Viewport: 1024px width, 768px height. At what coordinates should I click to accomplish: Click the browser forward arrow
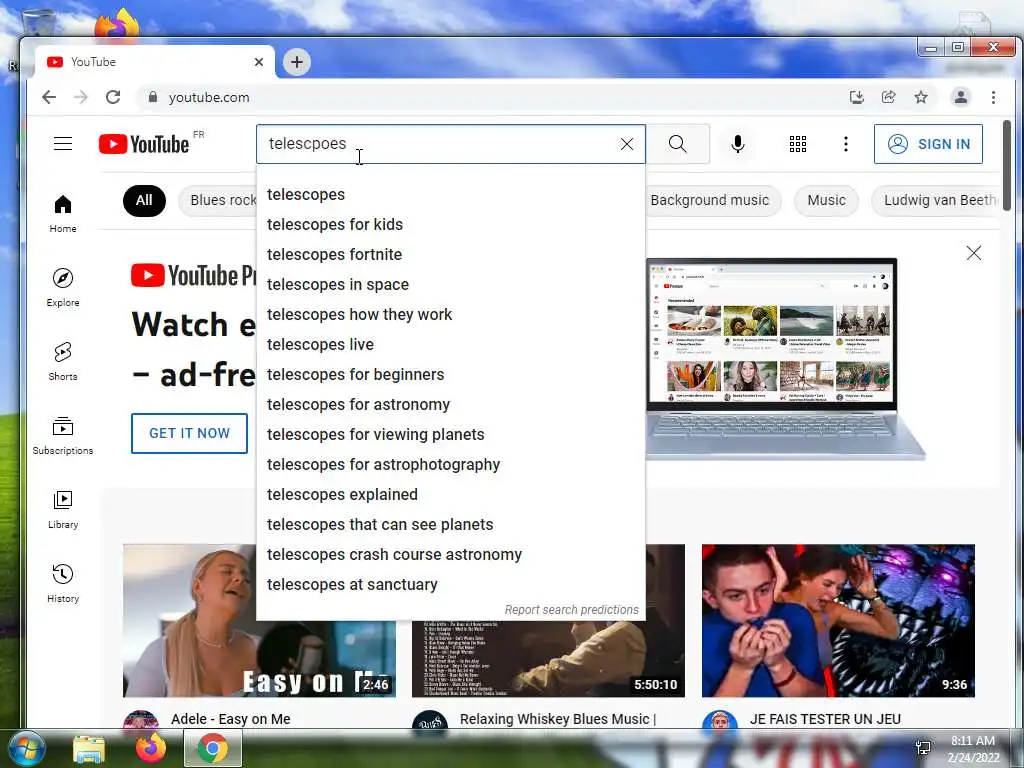tap(81, 97)
